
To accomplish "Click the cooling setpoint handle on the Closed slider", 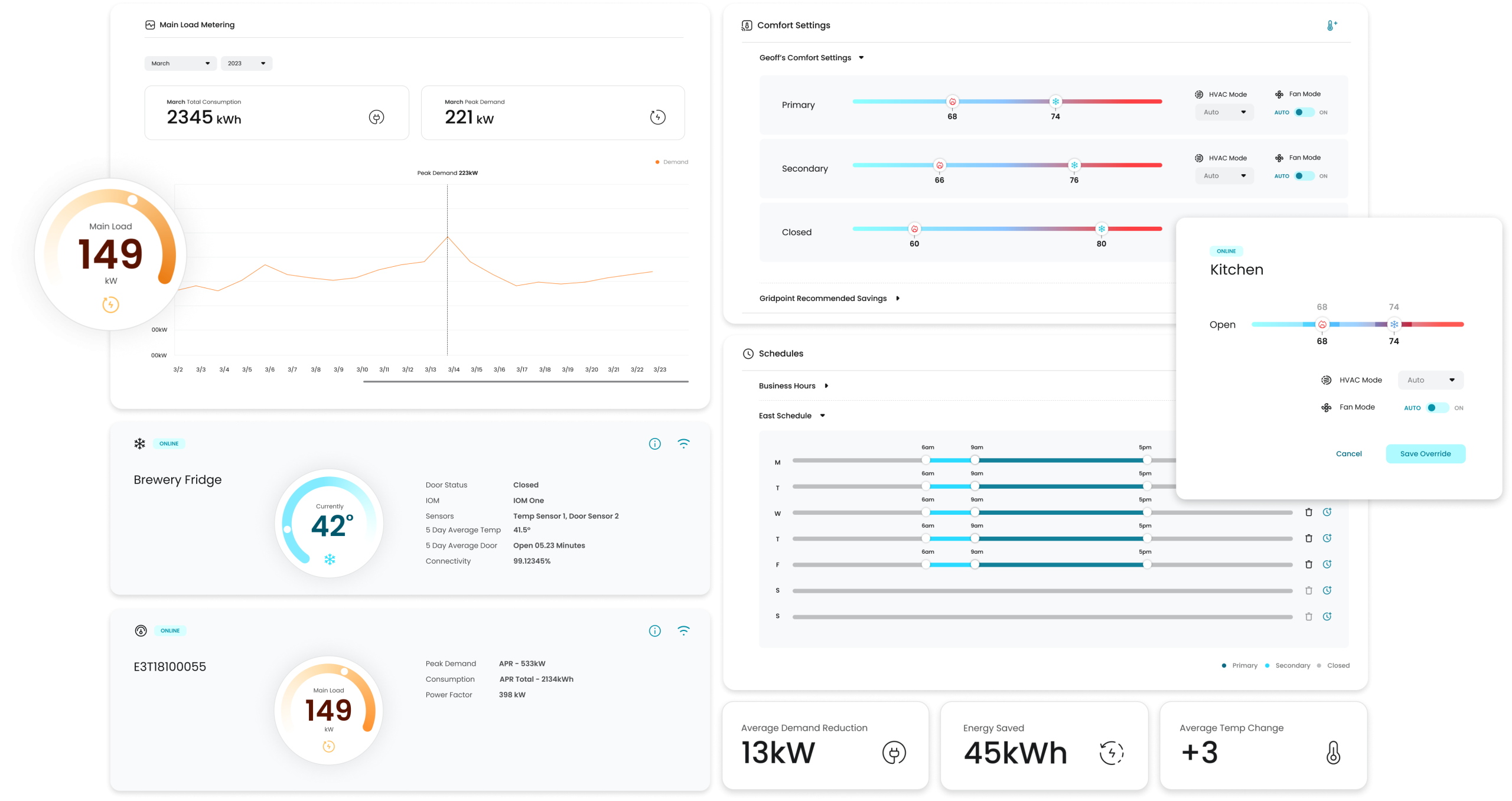I will pyautogui.click(x=1101, y=228).
